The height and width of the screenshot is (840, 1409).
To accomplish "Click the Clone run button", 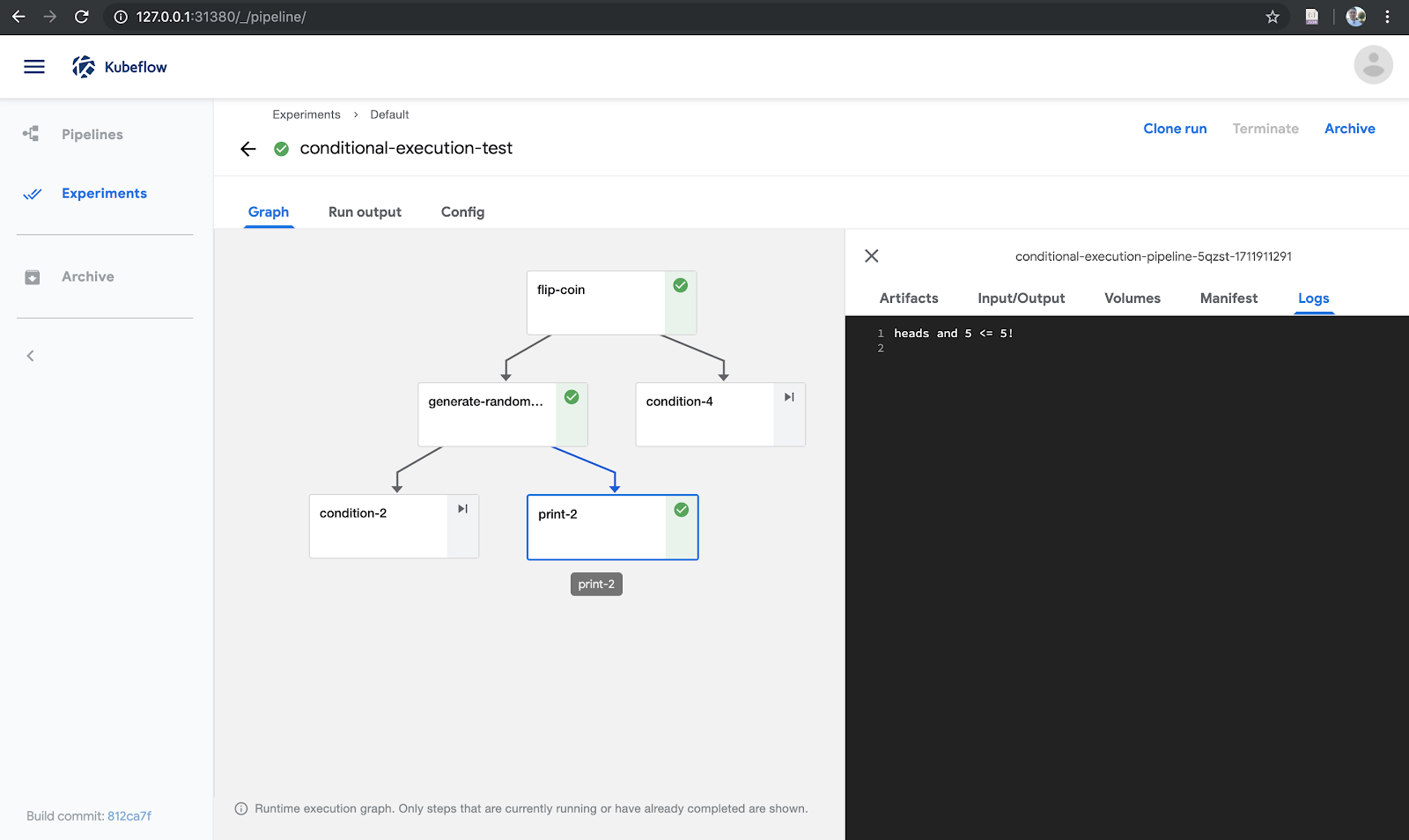I will 1175,129.
